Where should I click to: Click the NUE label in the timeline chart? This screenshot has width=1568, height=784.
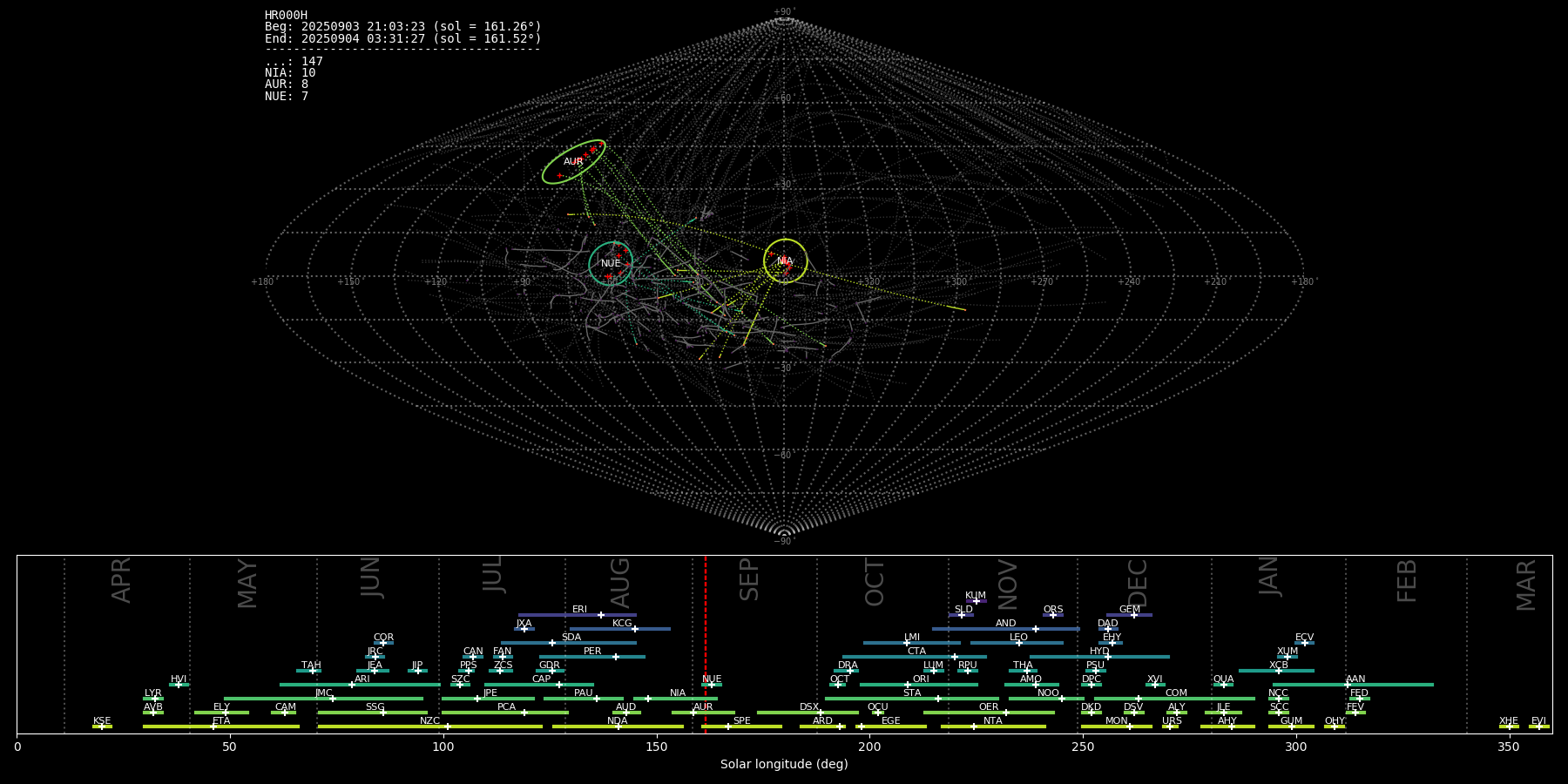712,679
